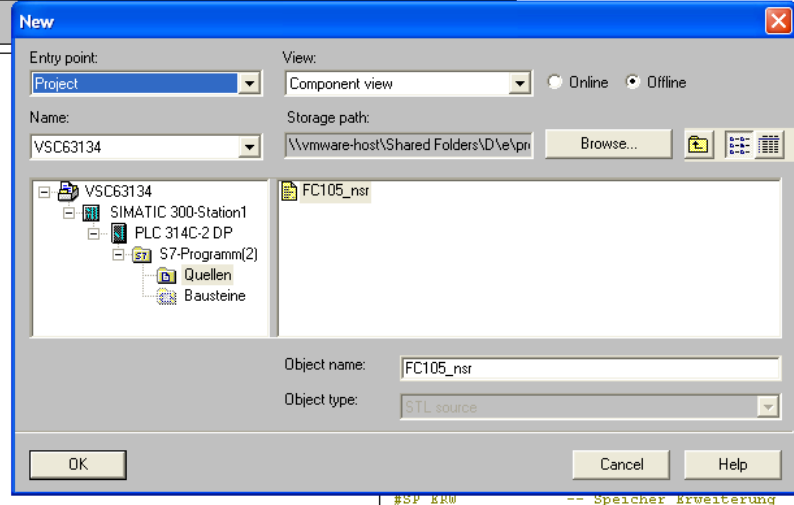Click the PLC 314C-2 DP icon

119,234
